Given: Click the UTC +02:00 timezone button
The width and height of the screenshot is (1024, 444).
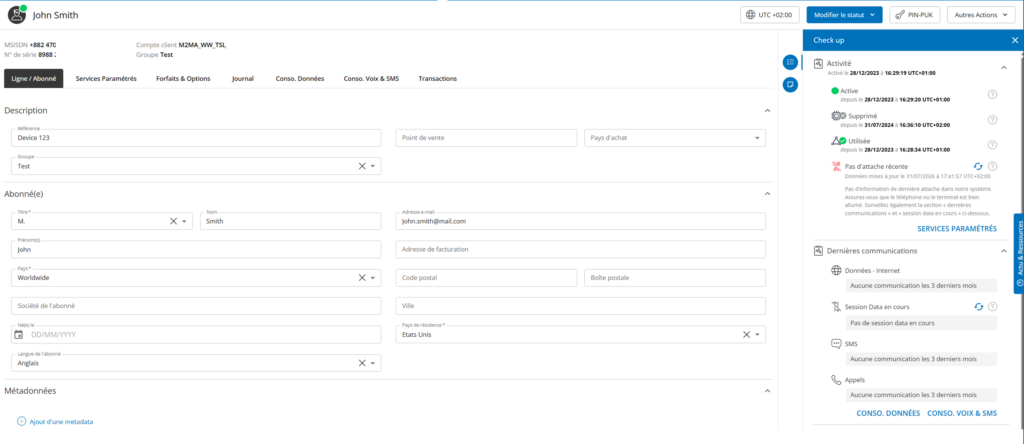Looking at the screenshot, I should tap(770, 14).
